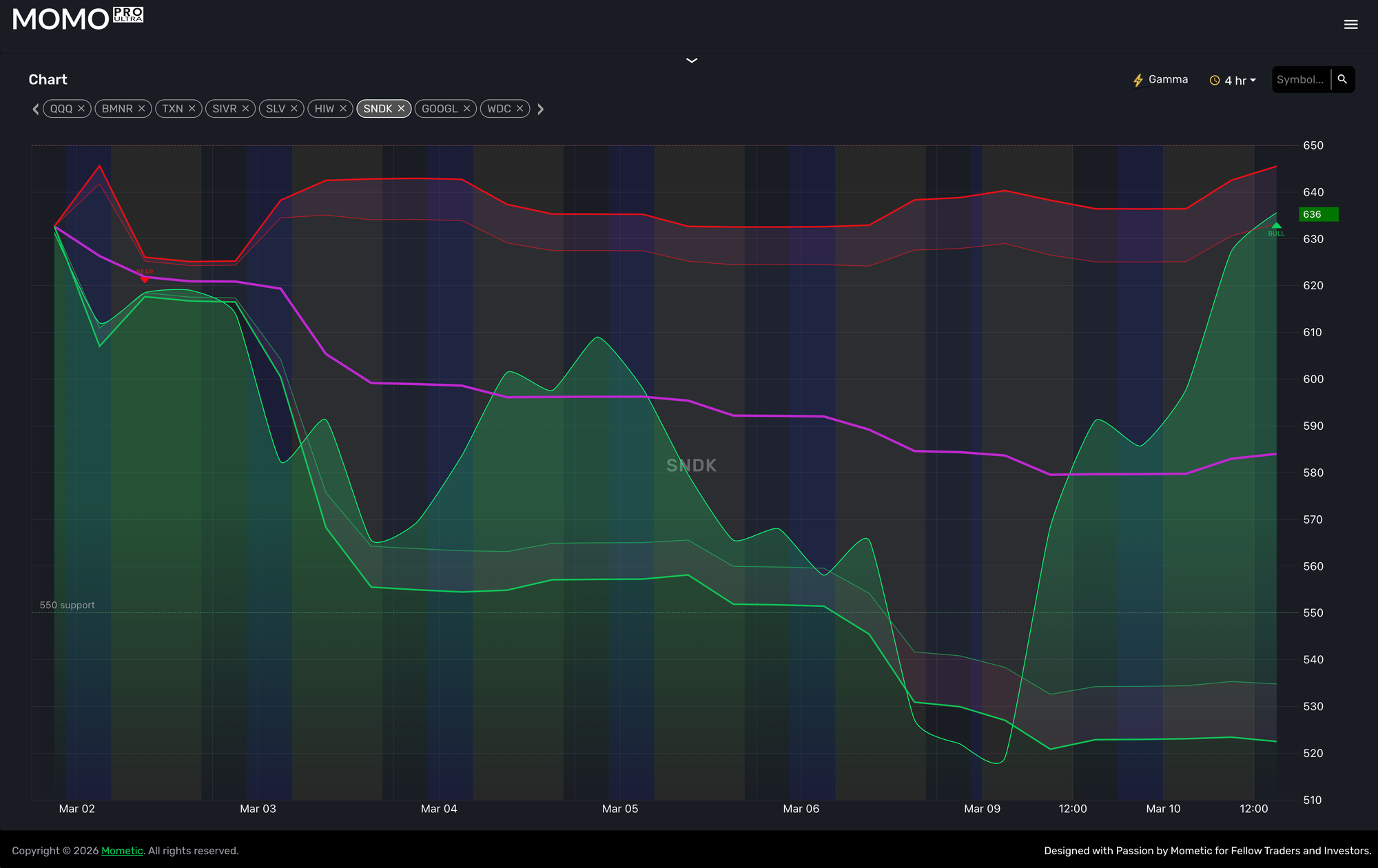Expand the collapsed top panel chevron
Image resolution: width=1378 pixels, height=868 pixels.
[692, 61]
